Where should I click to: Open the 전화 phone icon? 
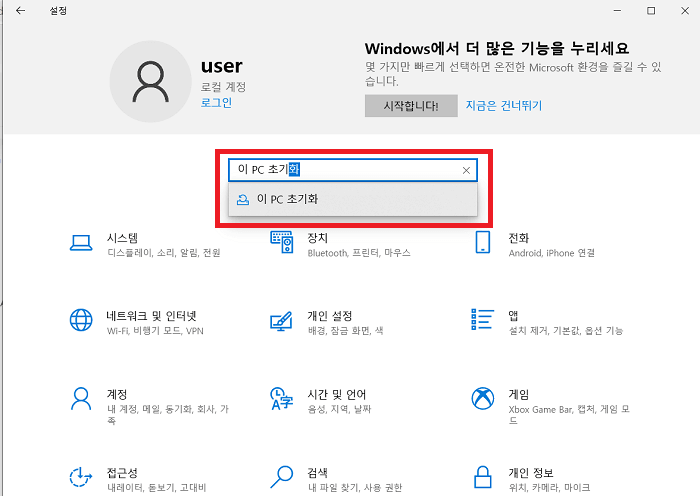483,242
